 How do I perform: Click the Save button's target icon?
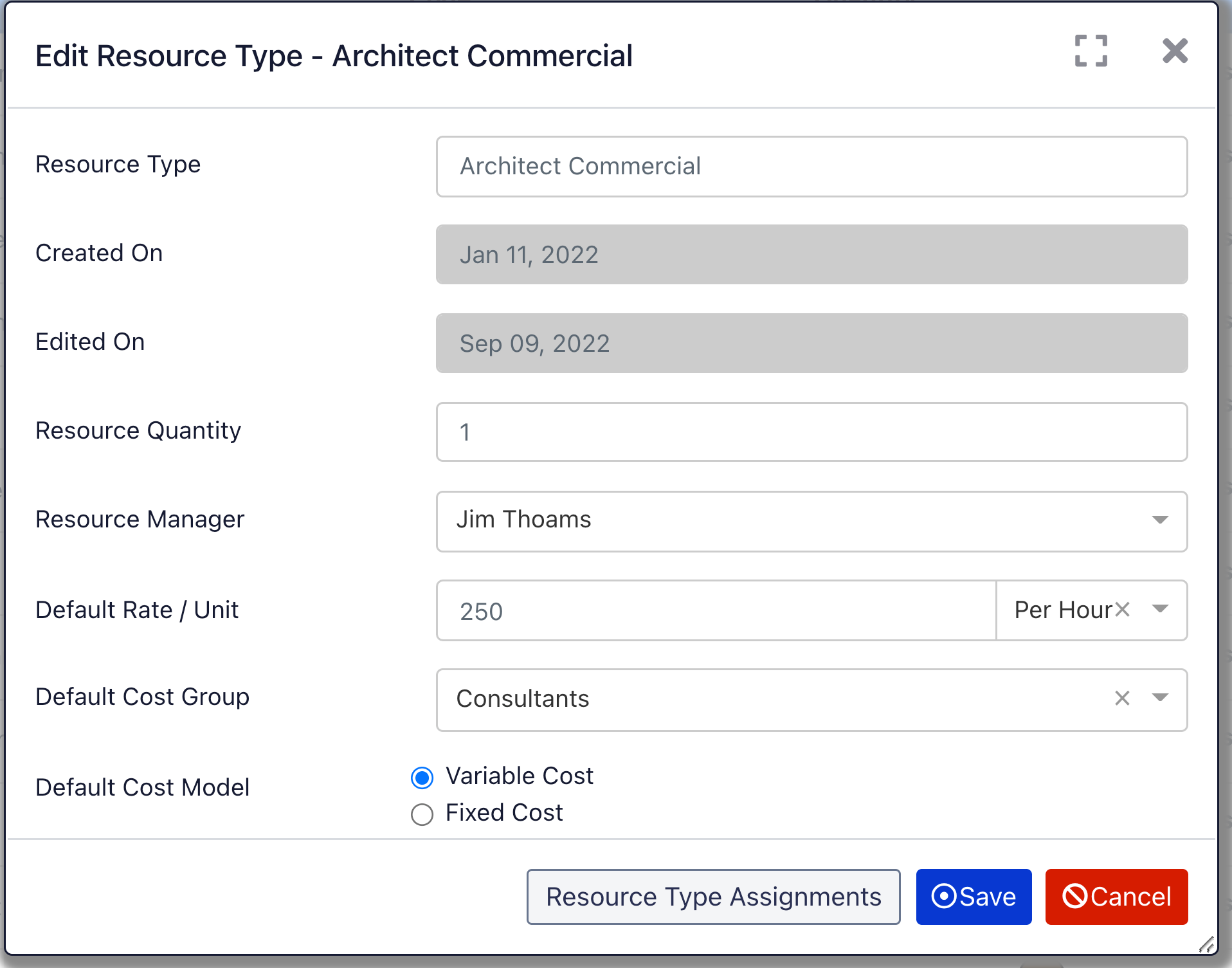(945, 896)
